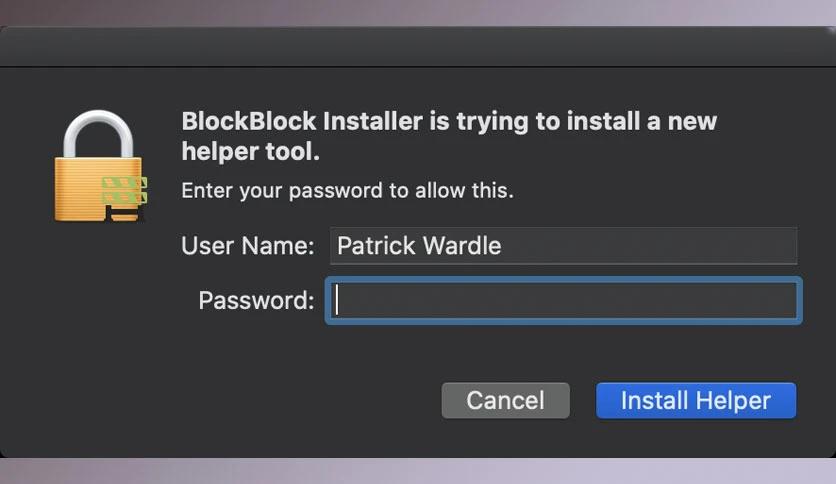Click the dialog's dark title bar

click(418, 46)
